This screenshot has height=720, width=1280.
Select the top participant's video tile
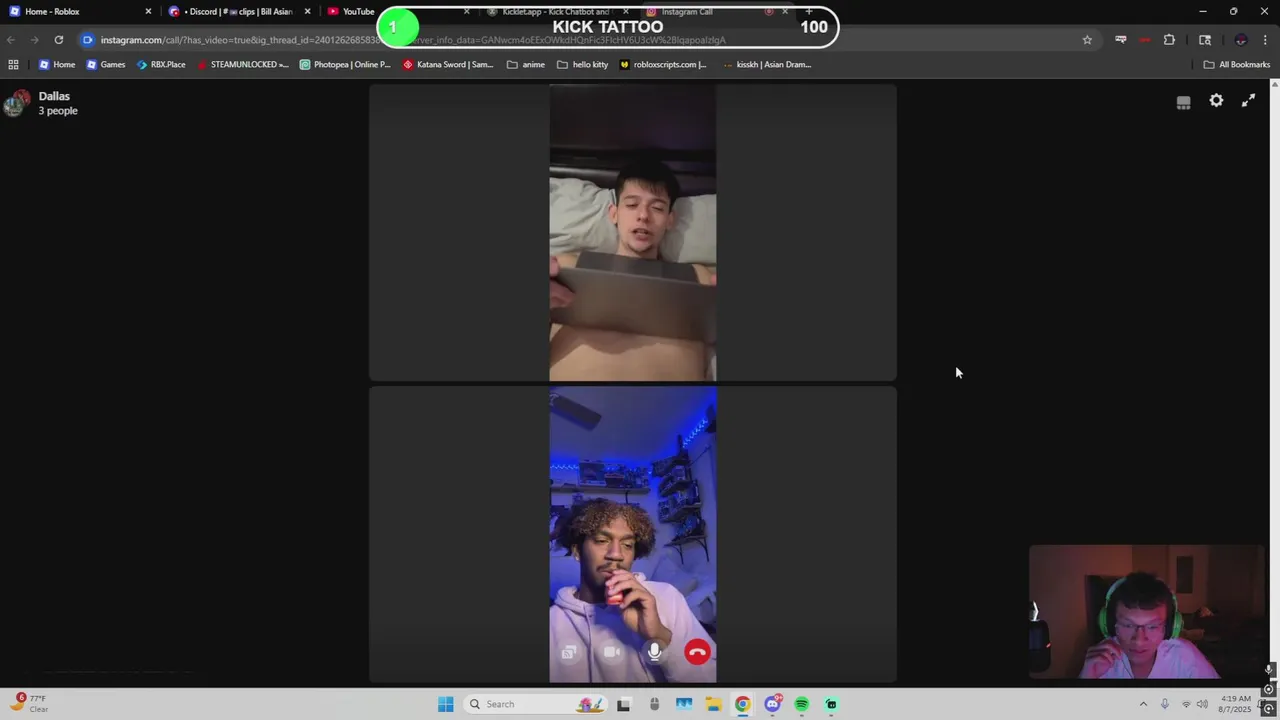(633, 233)
